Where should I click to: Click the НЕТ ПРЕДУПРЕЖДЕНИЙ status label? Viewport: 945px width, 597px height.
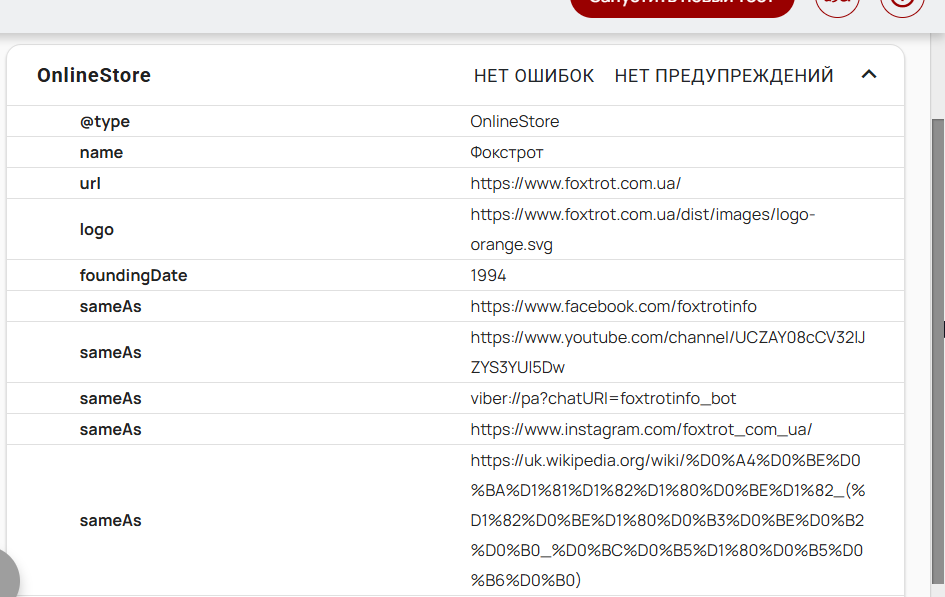pos(724,76)
